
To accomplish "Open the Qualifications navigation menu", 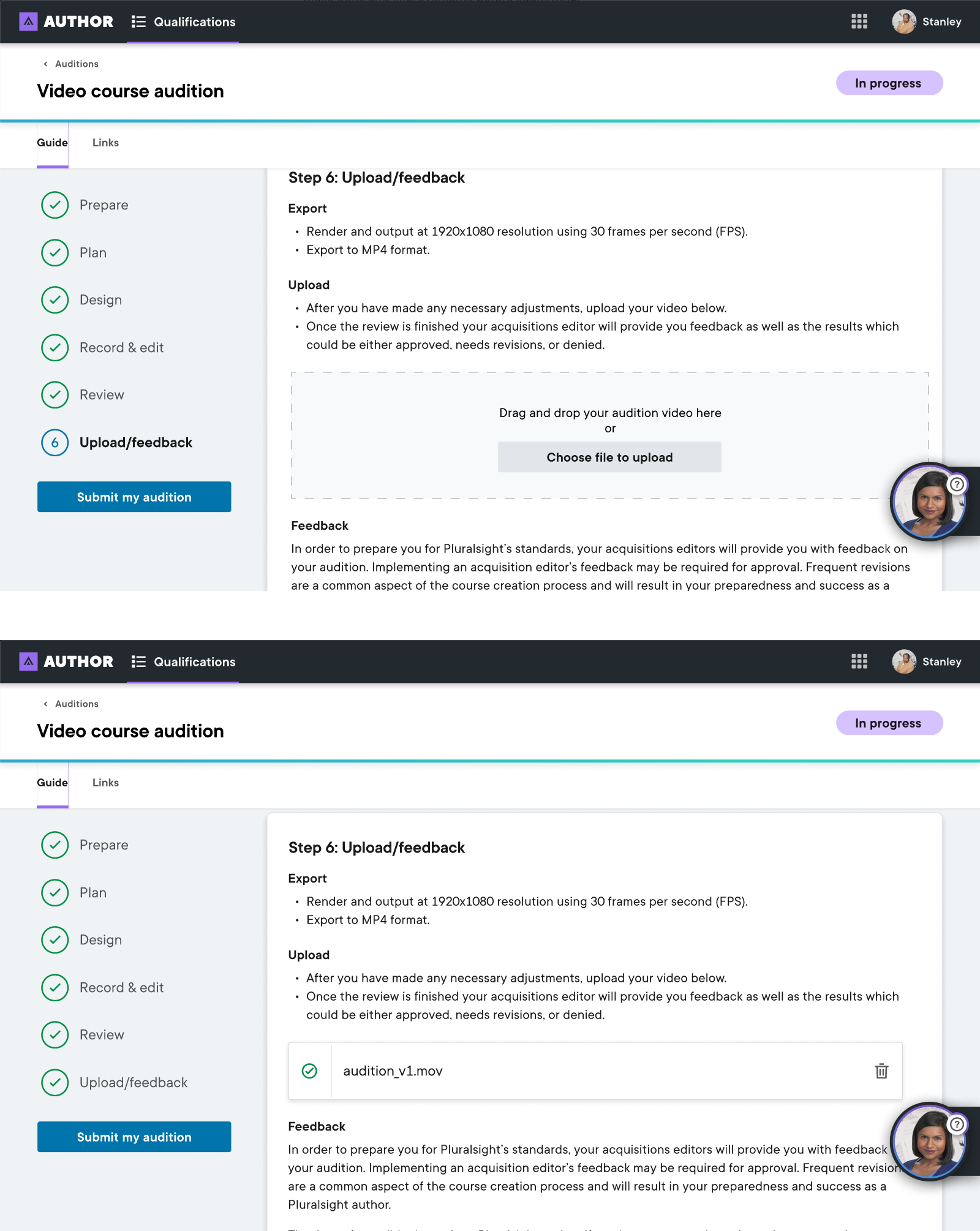I will (x=194, y=21).
